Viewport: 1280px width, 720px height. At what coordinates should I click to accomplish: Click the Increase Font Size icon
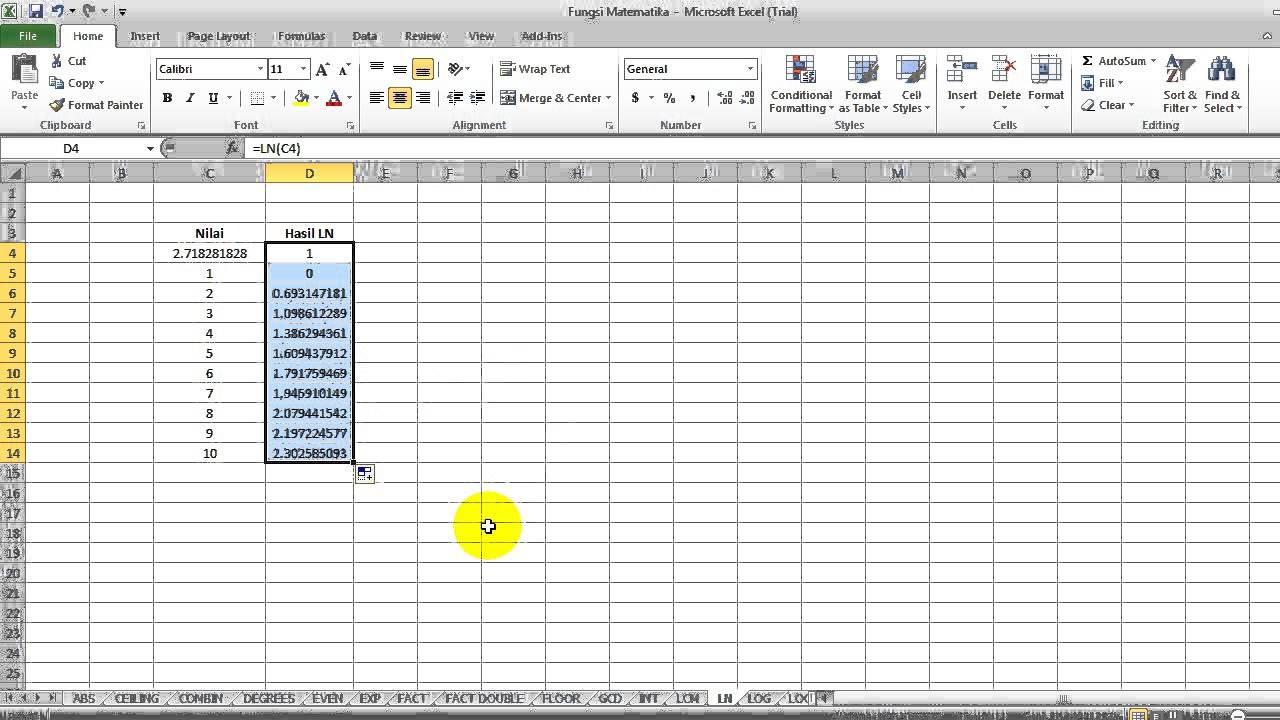point(322,69)
